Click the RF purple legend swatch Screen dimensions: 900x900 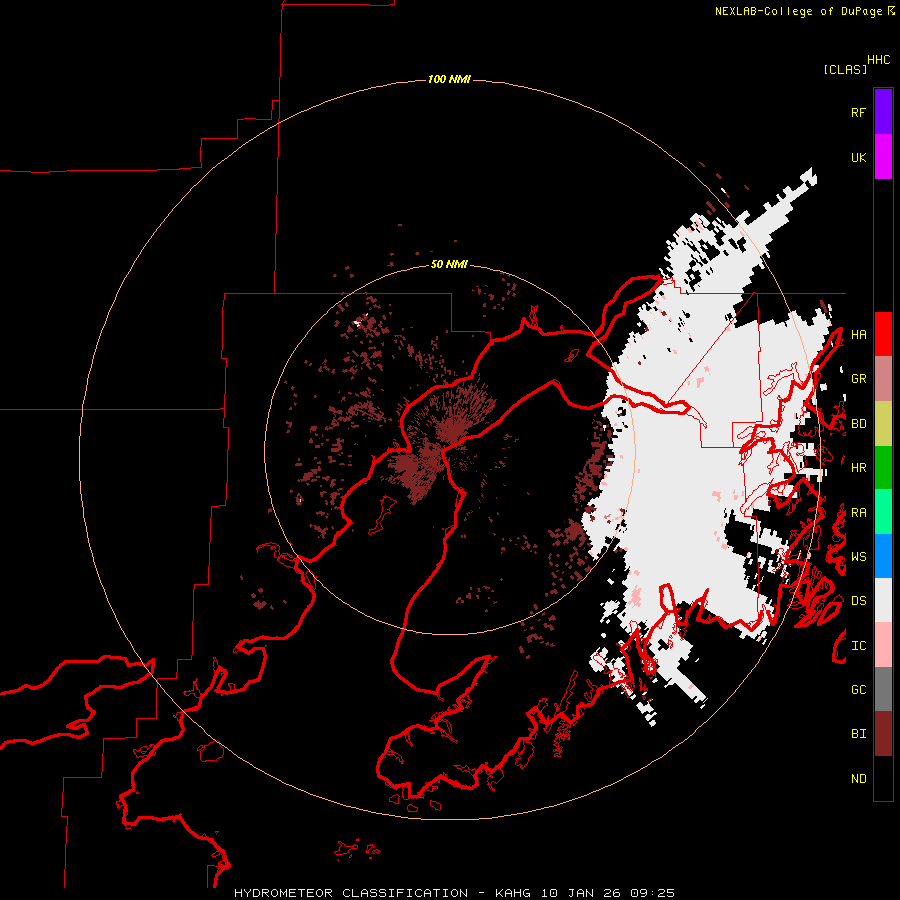pos(883,112)
